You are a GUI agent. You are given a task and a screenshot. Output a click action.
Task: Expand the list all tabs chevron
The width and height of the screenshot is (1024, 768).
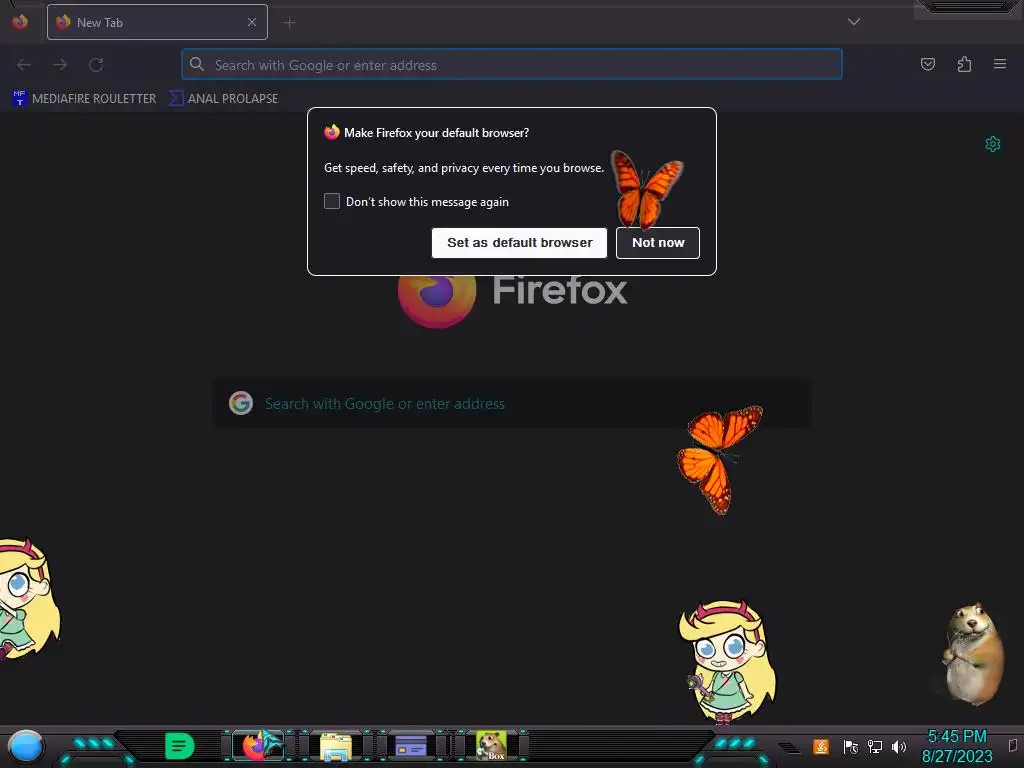point(854,22)
